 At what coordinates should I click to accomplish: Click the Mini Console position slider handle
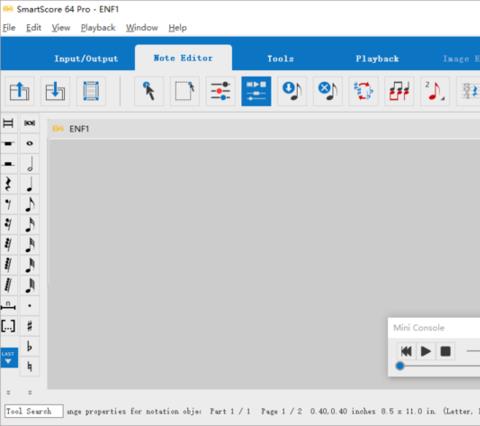400,366
